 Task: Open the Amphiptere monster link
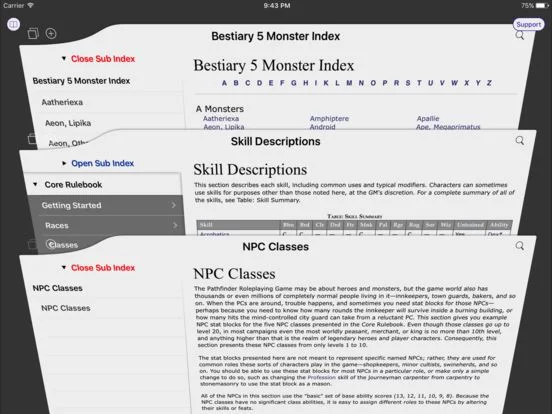click(329, 119)
